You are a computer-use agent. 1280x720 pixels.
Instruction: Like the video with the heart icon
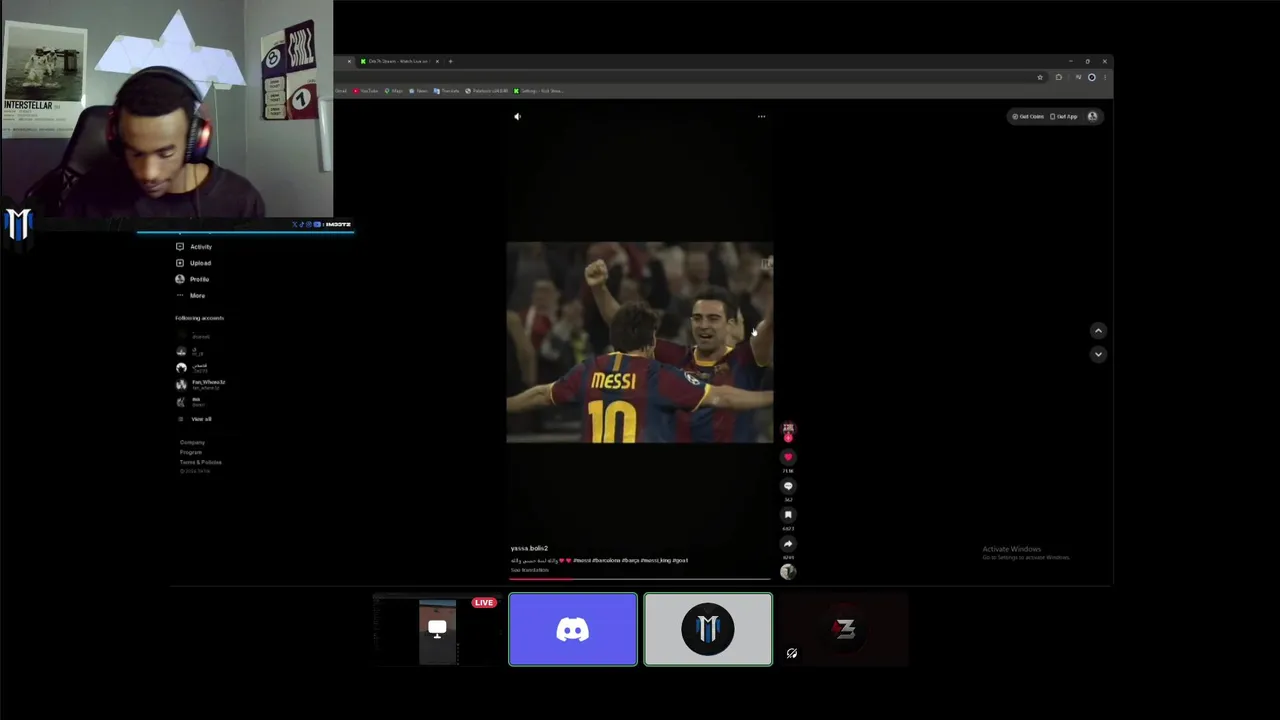788,457
